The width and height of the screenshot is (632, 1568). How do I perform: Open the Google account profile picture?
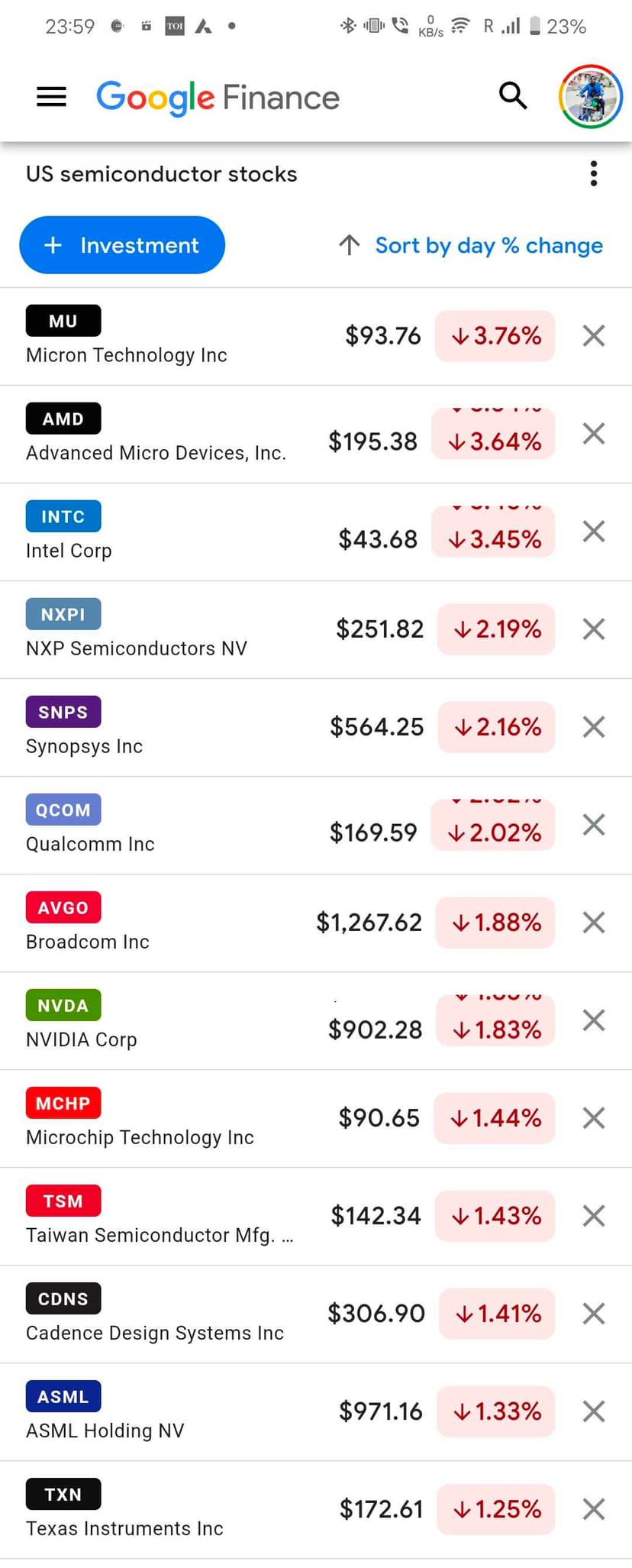(591, 96)
